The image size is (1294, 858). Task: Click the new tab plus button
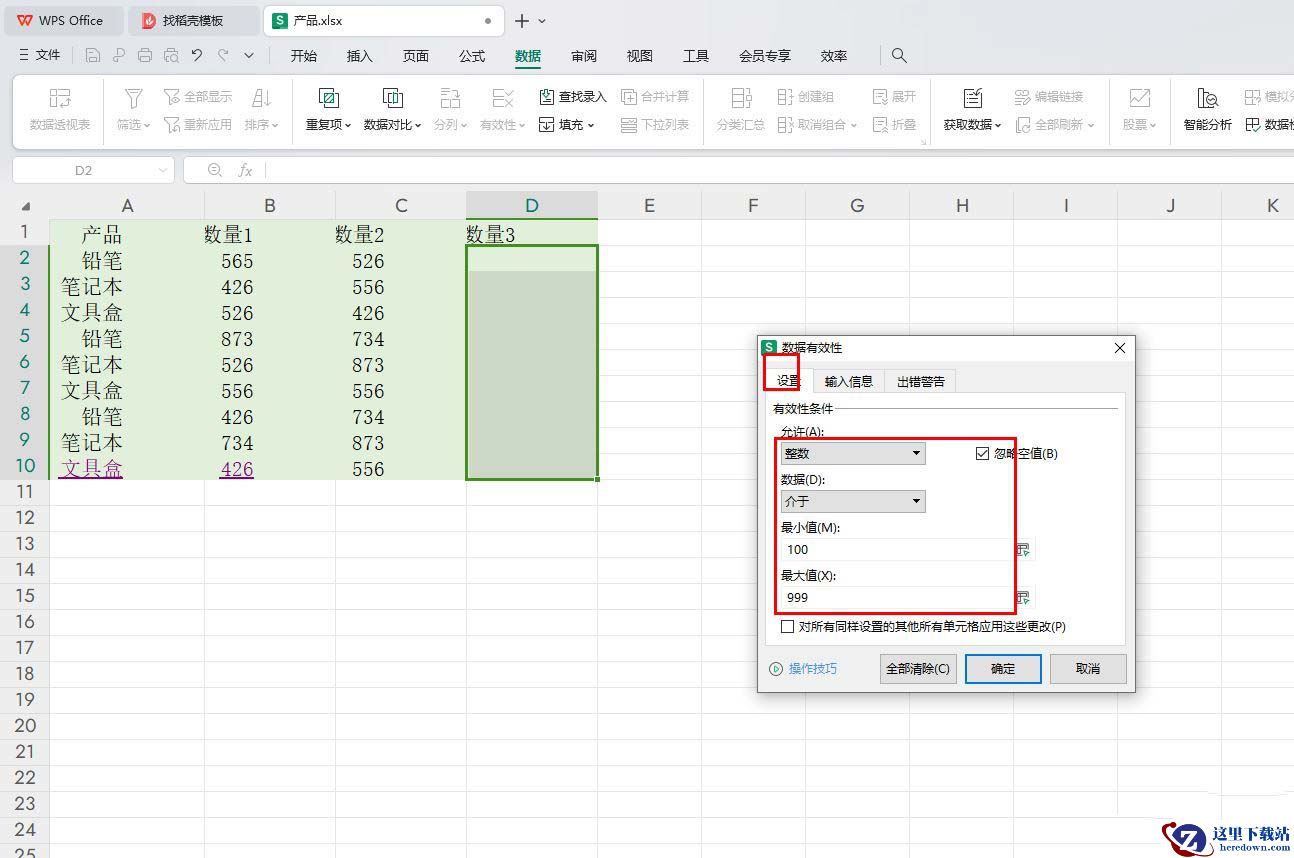pos(521,21)
